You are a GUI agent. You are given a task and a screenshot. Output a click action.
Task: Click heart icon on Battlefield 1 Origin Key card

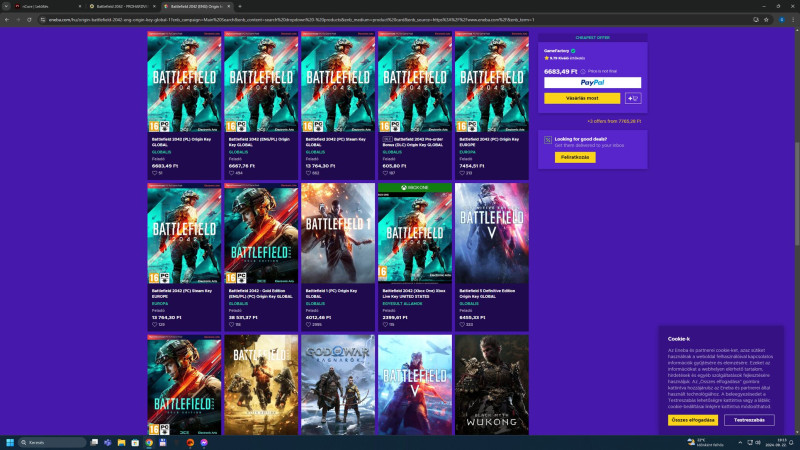tap(309, 324)
